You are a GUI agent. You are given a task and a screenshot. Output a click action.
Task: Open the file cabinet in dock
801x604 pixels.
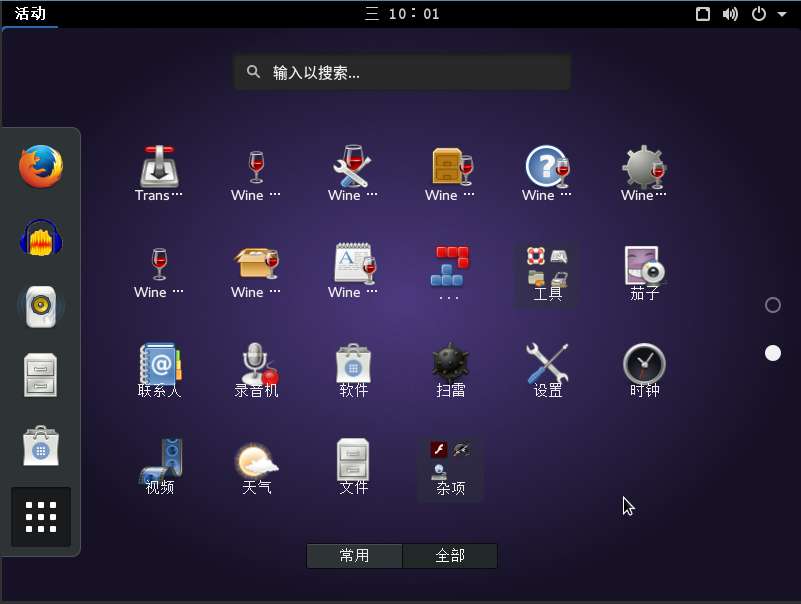(x=41, y=376)
